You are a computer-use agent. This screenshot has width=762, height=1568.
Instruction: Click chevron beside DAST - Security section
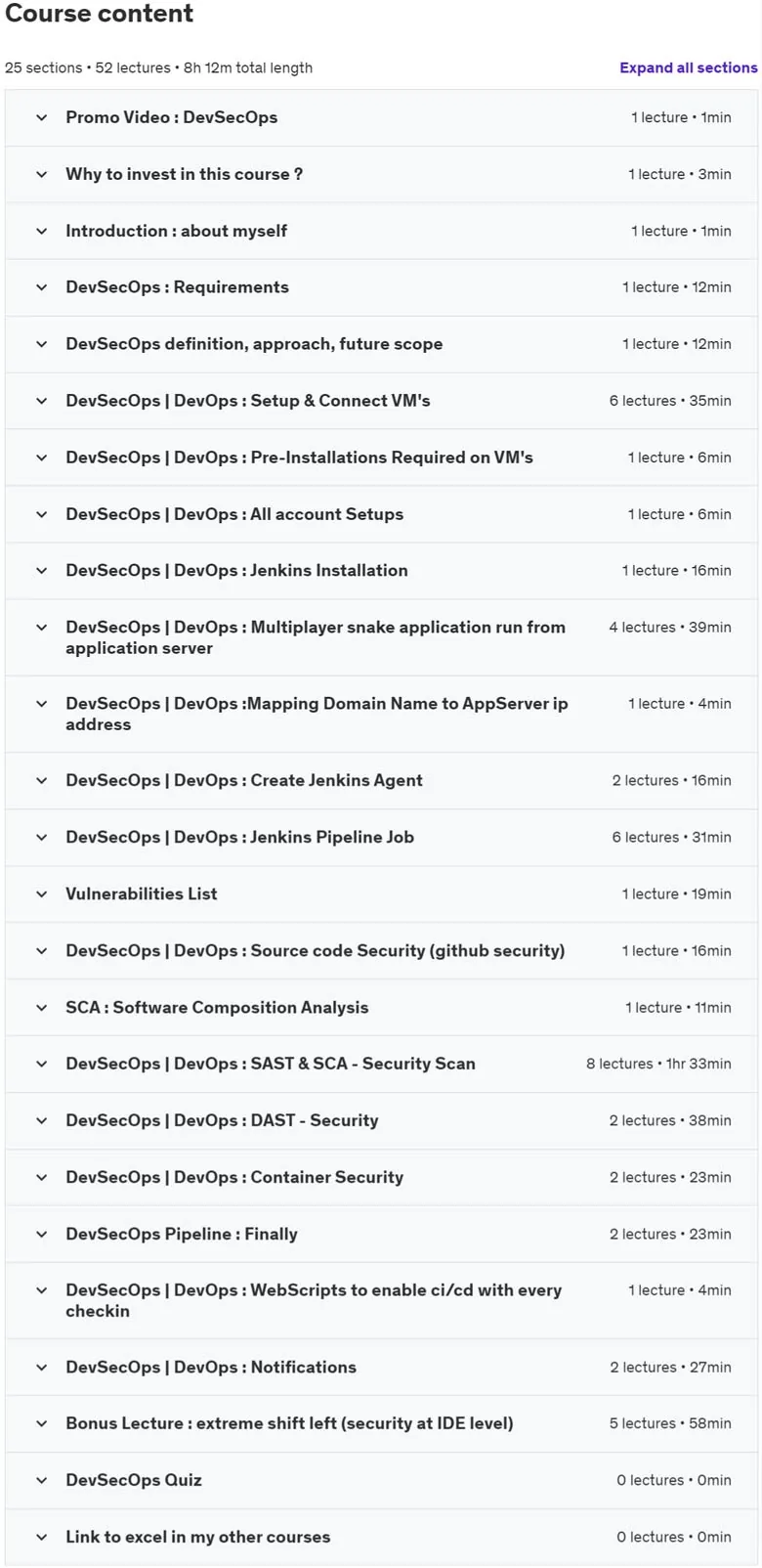41,1120
